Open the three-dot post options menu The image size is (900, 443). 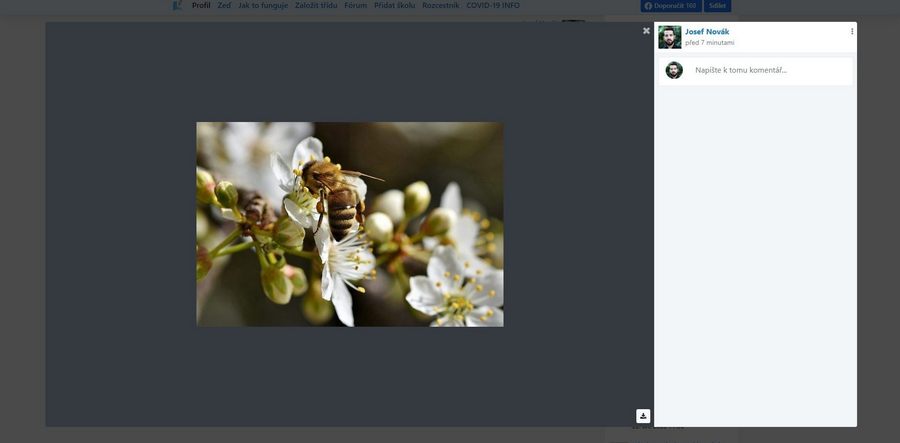pyautogui.click(x=852, y=32)
